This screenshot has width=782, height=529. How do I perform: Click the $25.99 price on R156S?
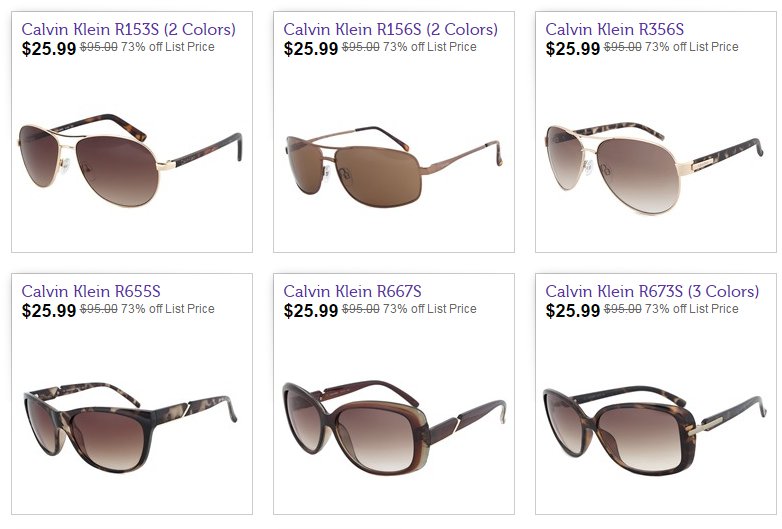tap(311, 48)
